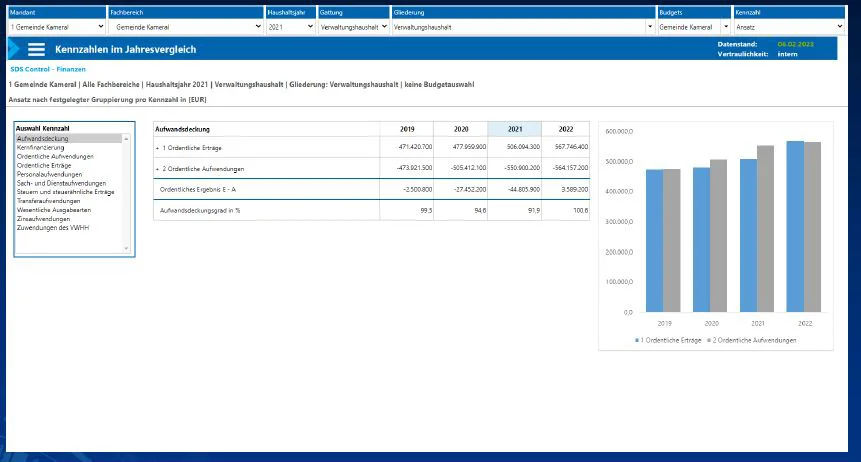Click the 2021 column header
This screenshot has width=861, height=462.
coord(515,129)
